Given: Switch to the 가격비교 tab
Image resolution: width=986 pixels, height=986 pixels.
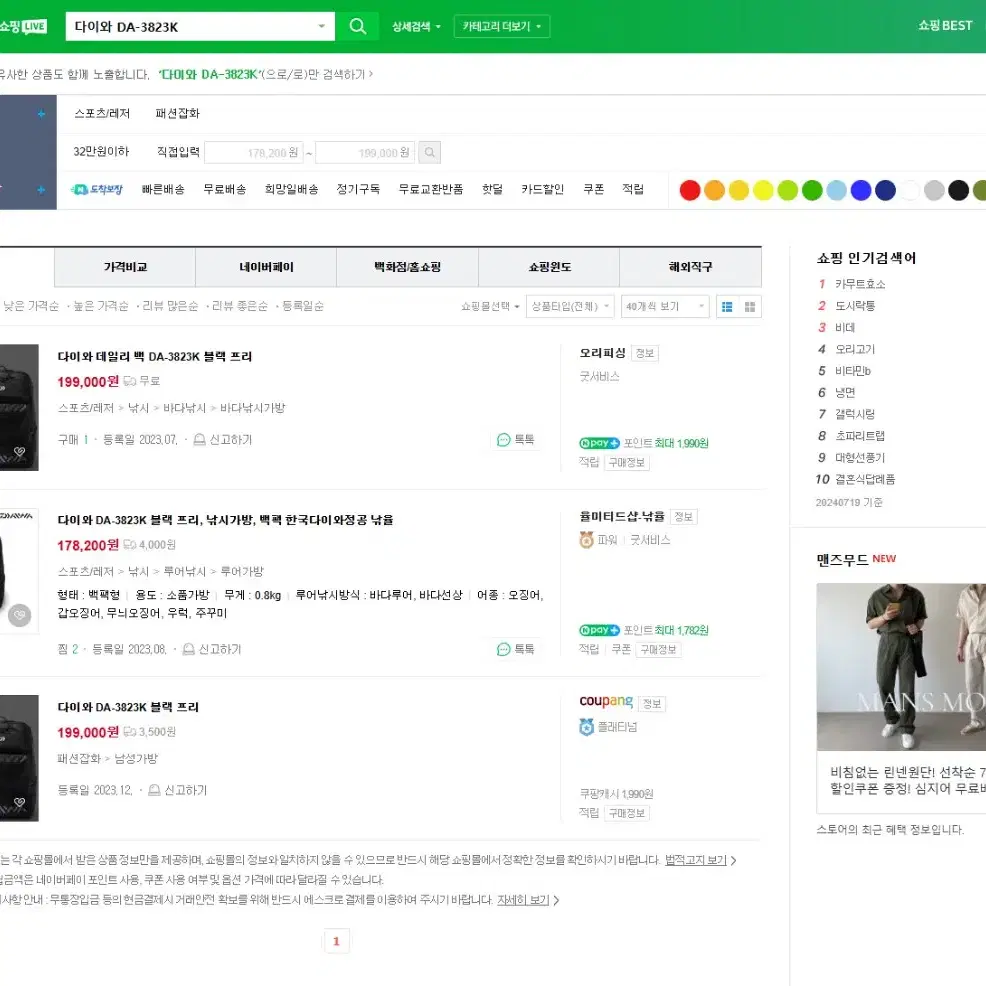Looking at the screenshot, I should coord(125,267).
